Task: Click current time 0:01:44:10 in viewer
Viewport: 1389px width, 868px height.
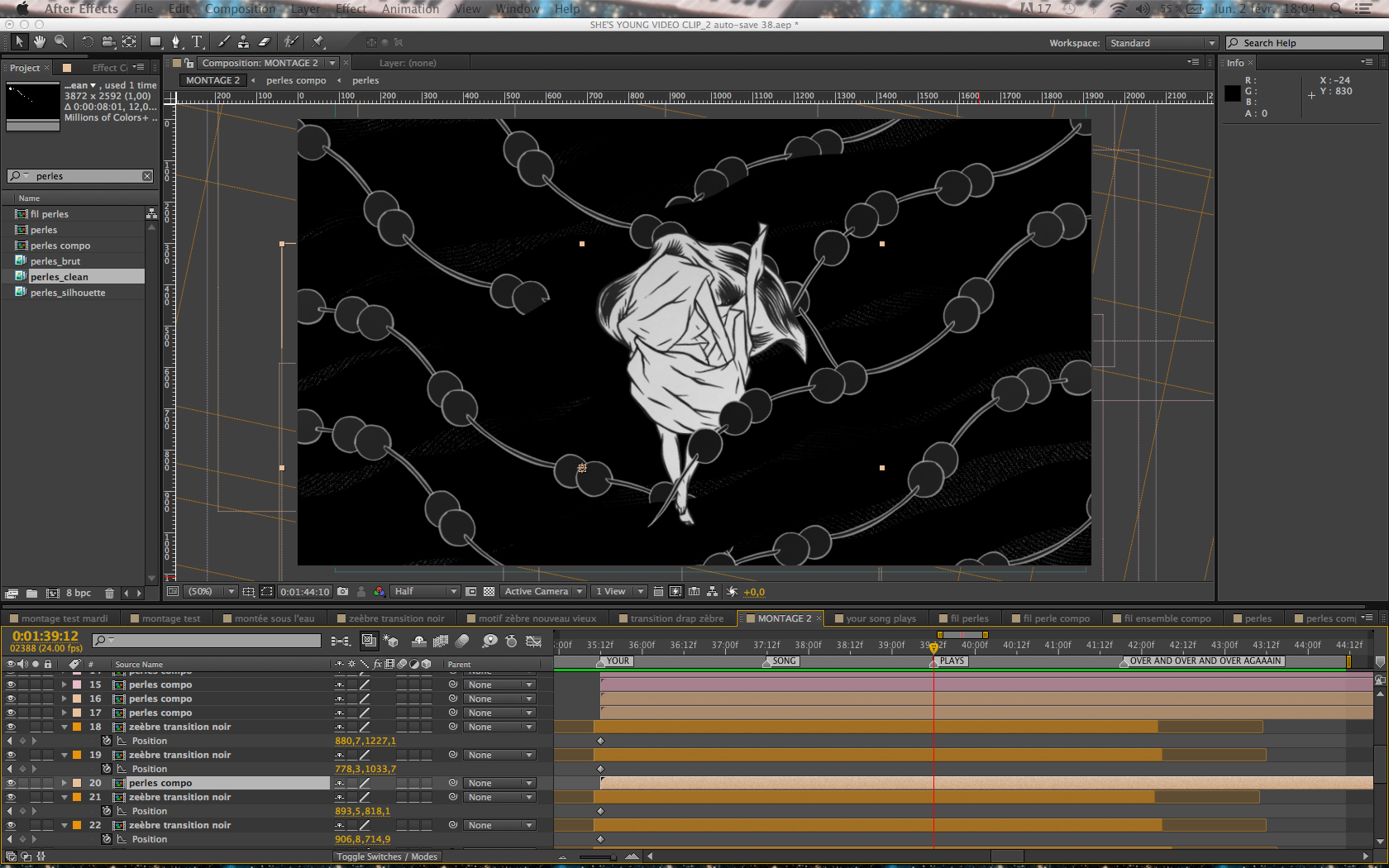Action: click(x=304, y=592)
